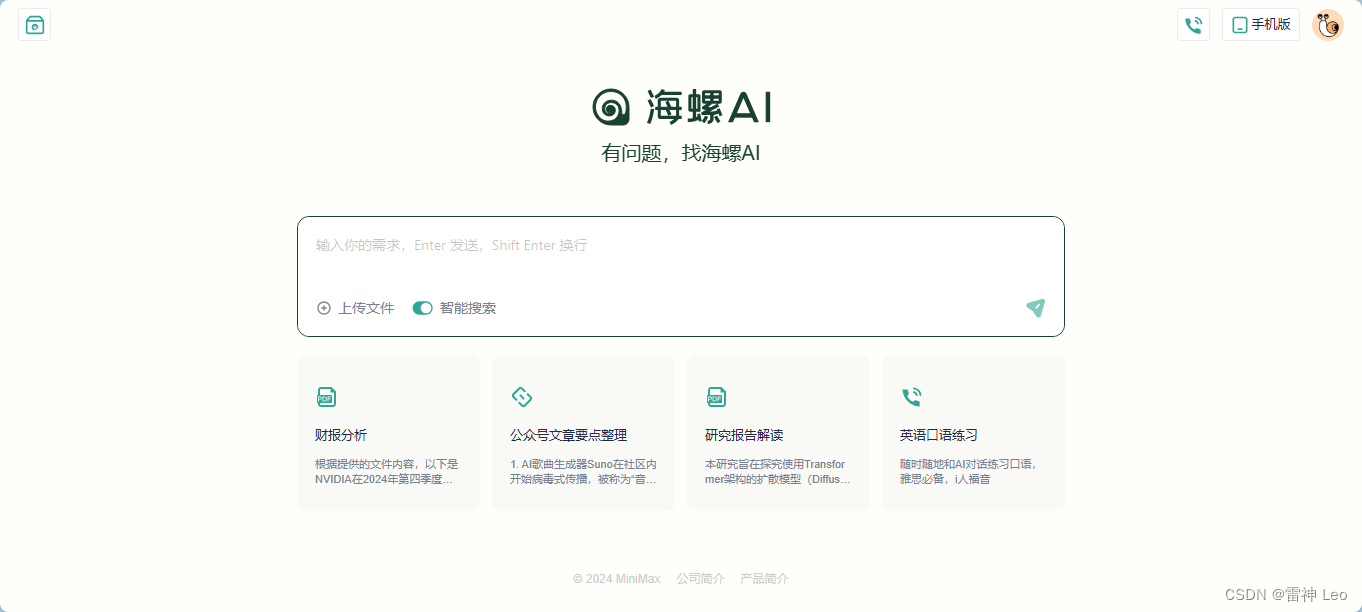Click the PDF icon on 财报分析 card
Screen dimensions: 1362x612
tap(326, 397)
